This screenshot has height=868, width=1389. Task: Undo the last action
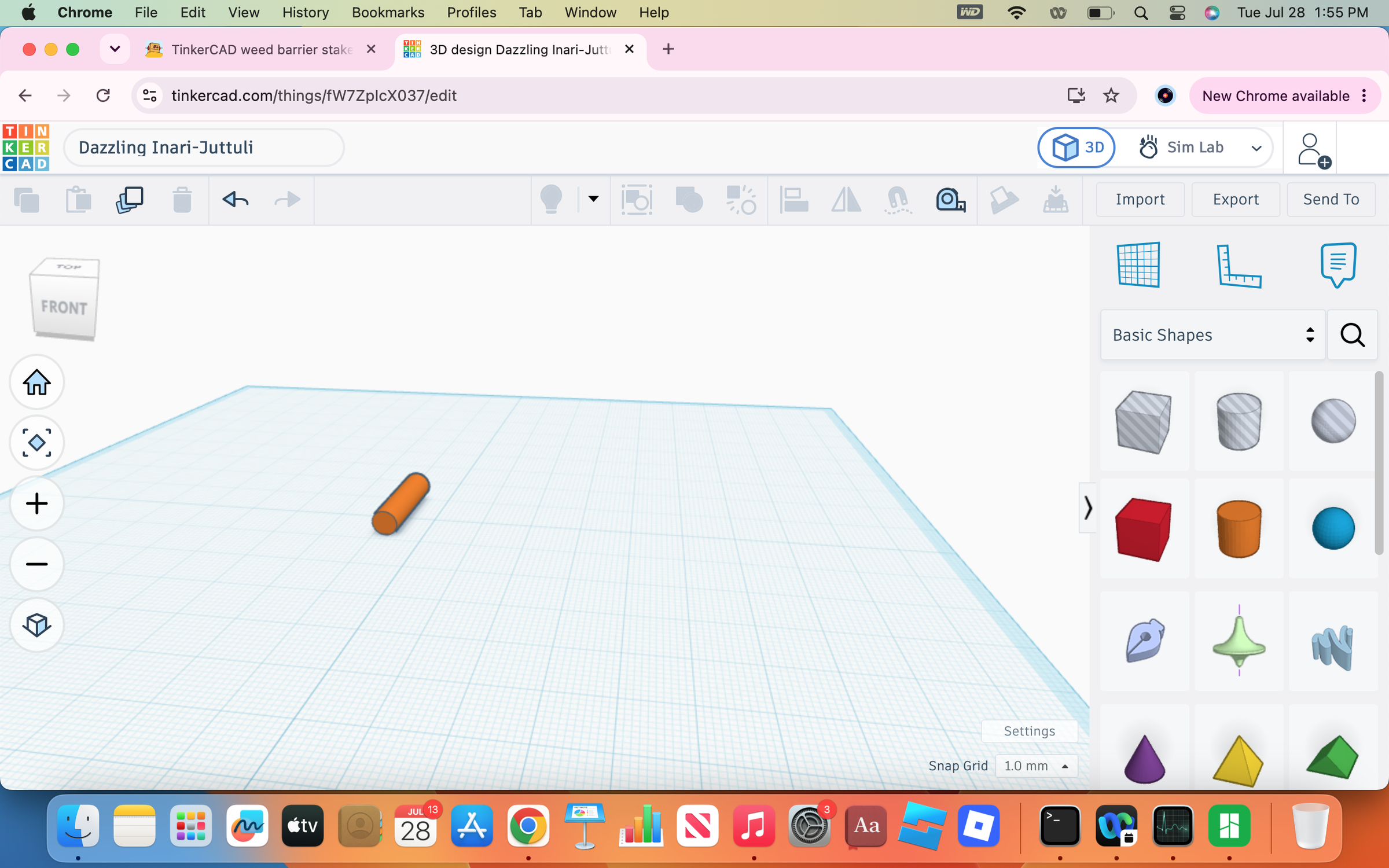[x=235, y=200]
